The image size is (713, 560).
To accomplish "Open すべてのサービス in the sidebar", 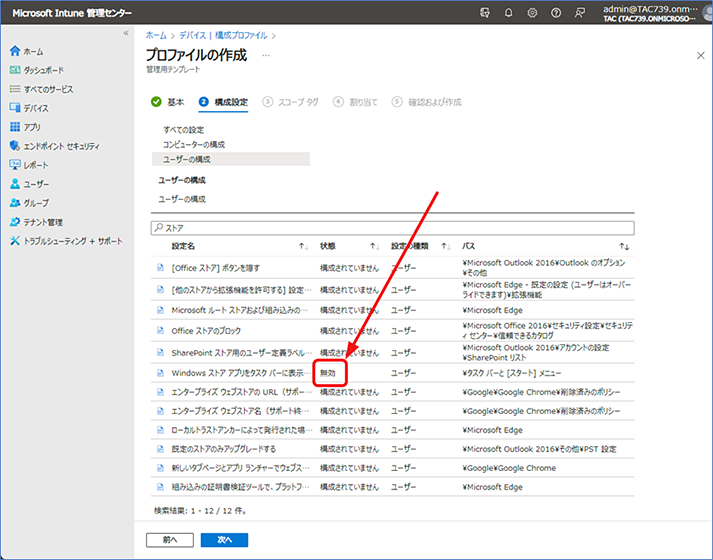I will pos(41,89).
